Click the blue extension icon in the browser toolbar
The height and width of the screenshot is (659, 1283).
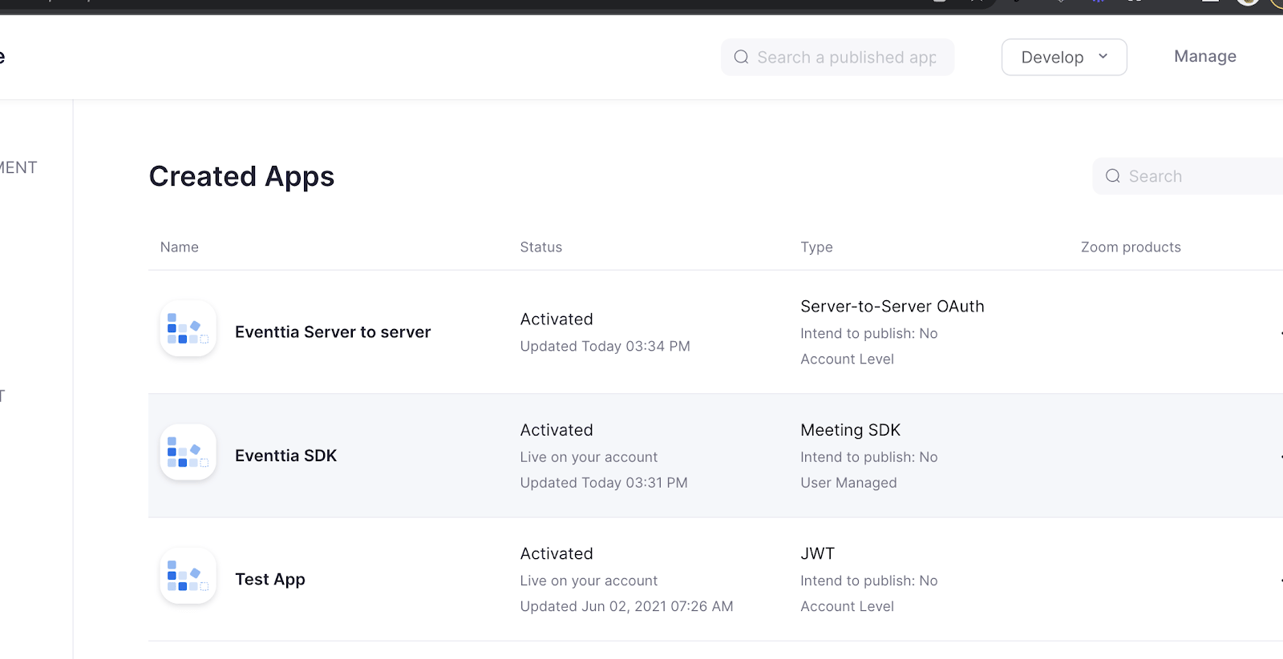pyautogui.click(x=1096, y=4)
